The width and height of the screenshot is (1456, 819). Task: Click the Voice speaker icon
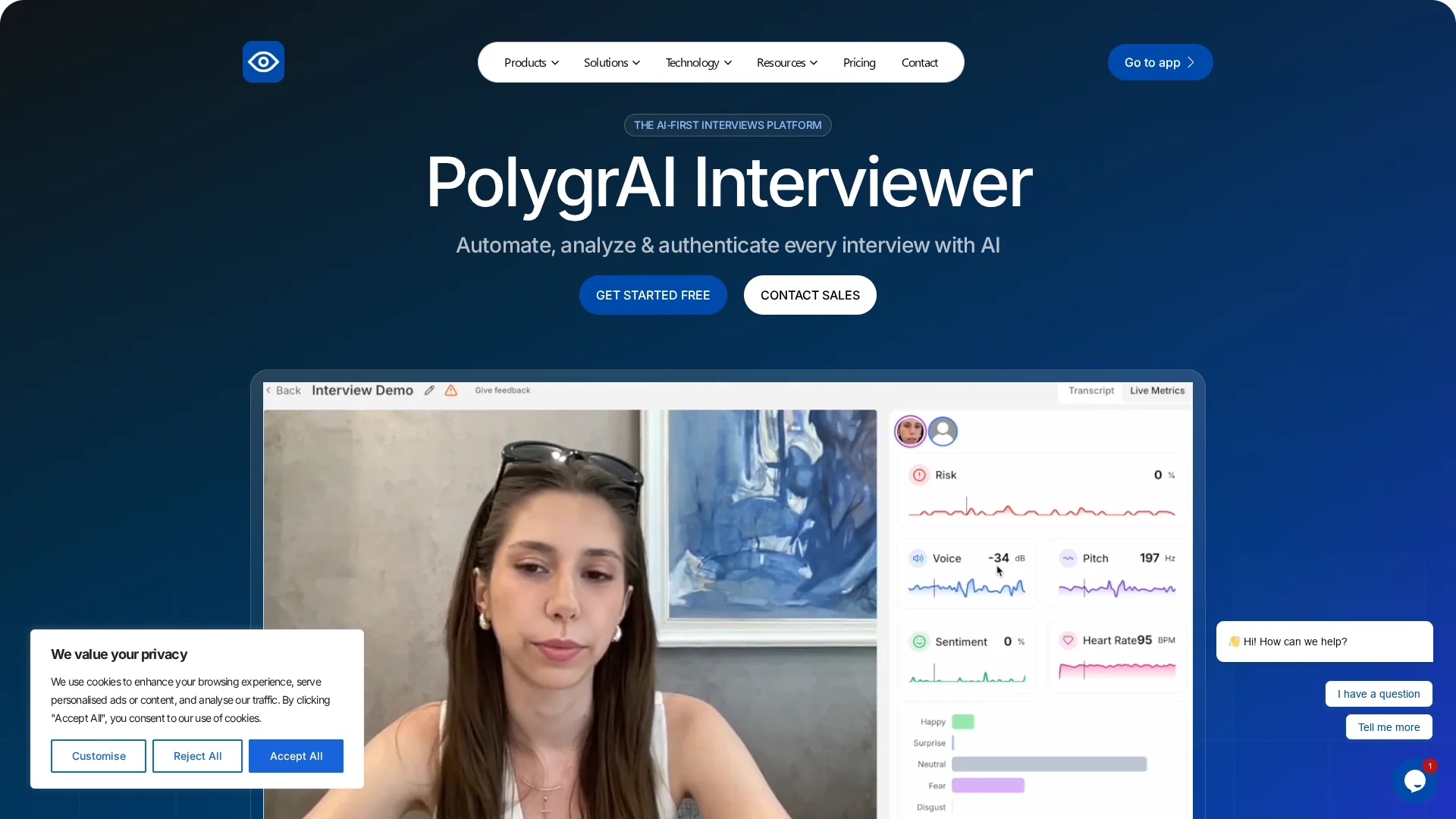click(x=918, y=558)
